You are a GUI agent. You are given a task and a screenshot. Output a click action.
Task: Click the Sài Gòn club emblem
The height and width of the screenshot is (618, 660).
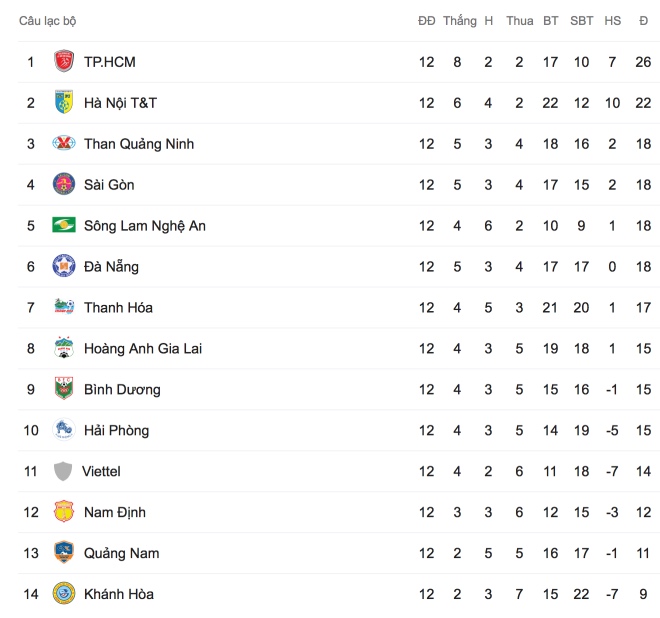coord(64,184)
